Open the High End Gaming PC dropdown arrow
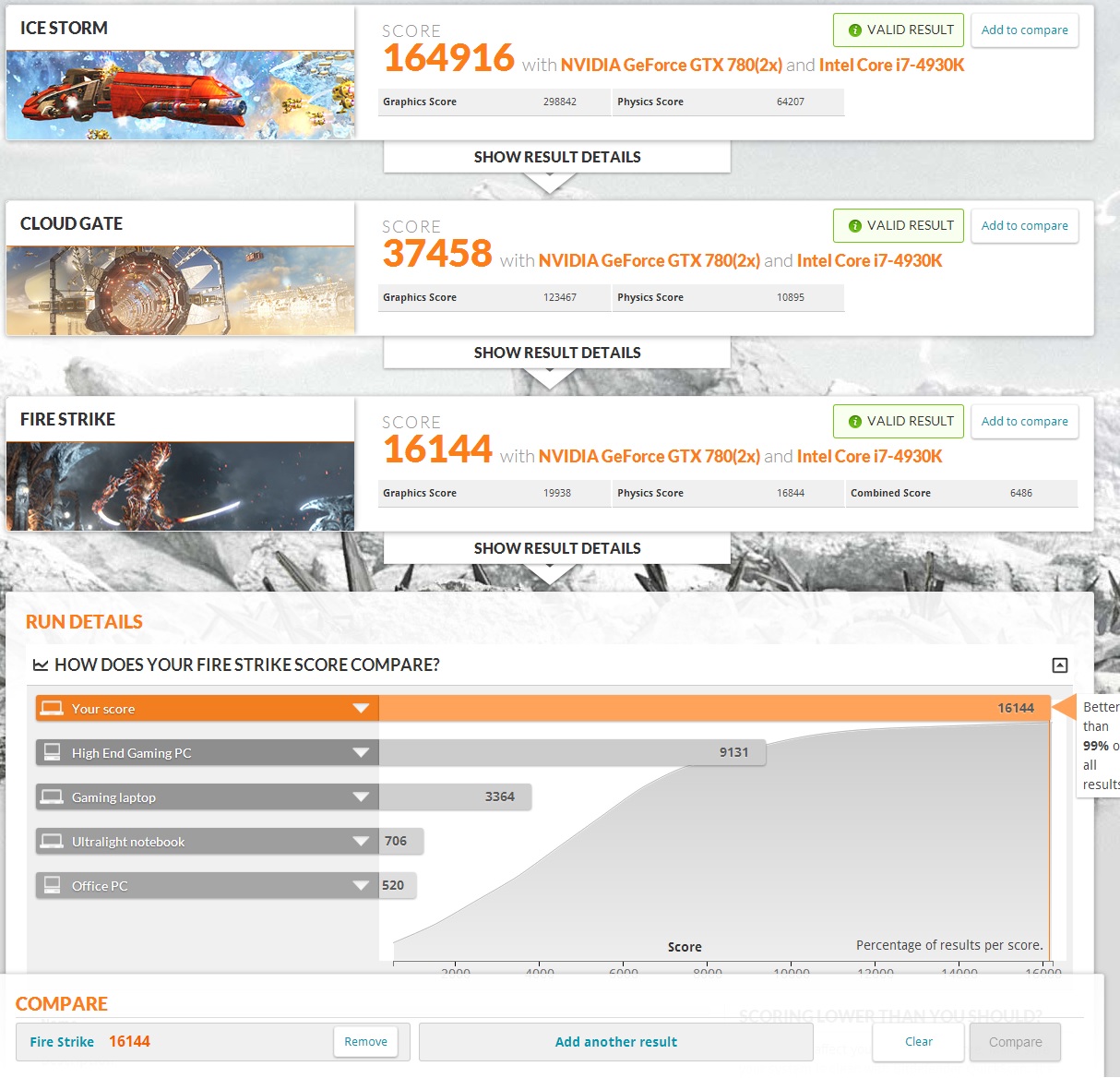 [361, 753]
